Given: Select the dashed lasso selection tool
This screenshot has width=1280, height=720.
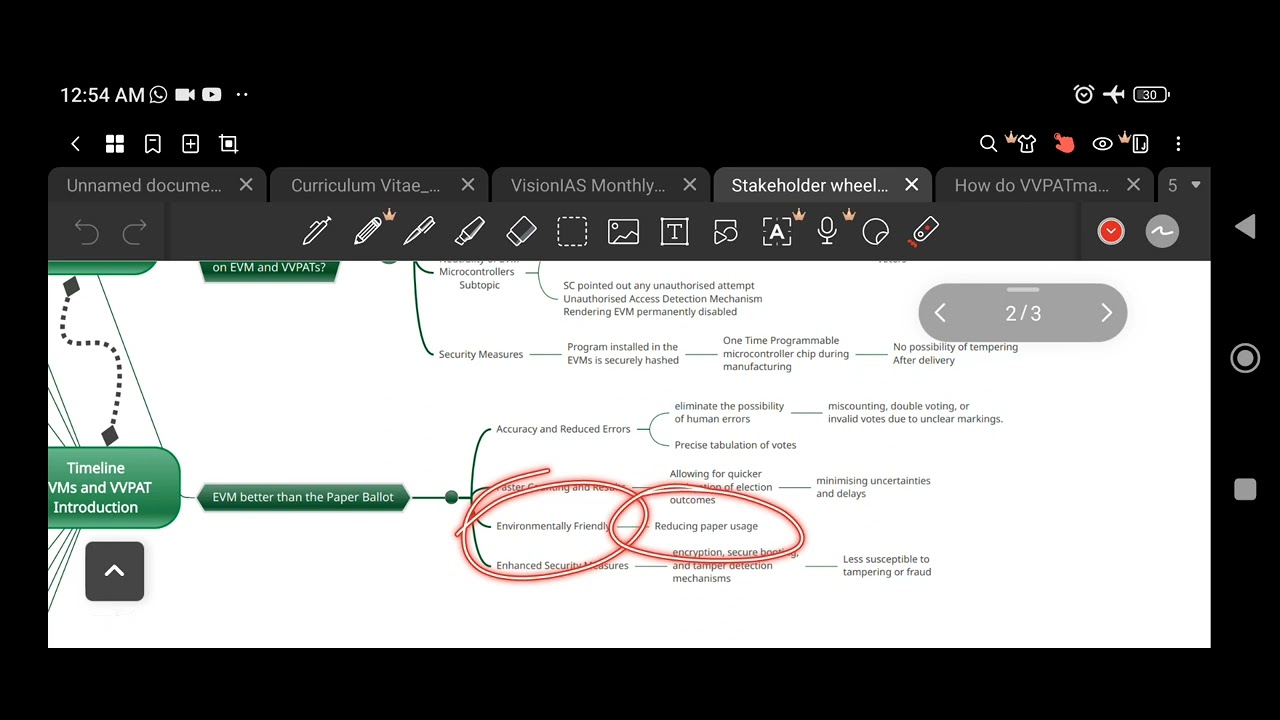Looking at the screenshot, I should coord(572,232).
